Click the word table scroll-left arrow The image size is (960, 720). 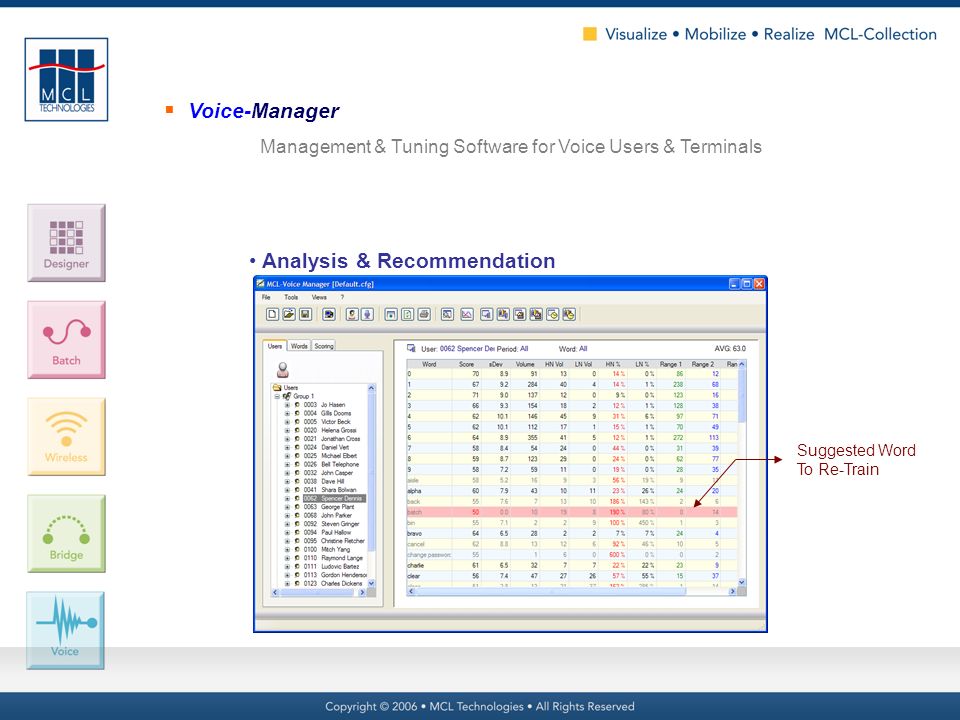pos(411,591)
